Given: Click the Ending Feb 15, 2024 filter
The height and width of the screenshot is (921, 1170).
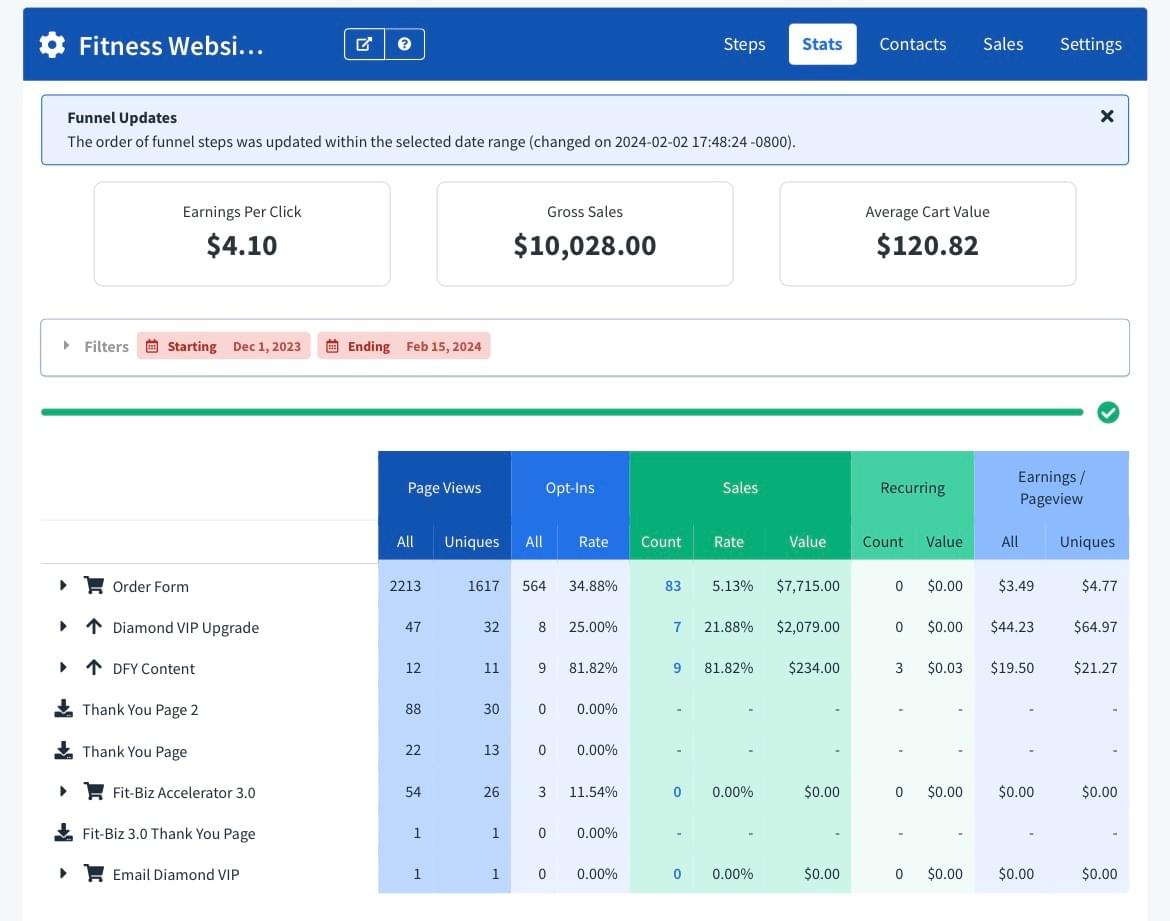Looking at the screenshot, I should tap(404, 346).
